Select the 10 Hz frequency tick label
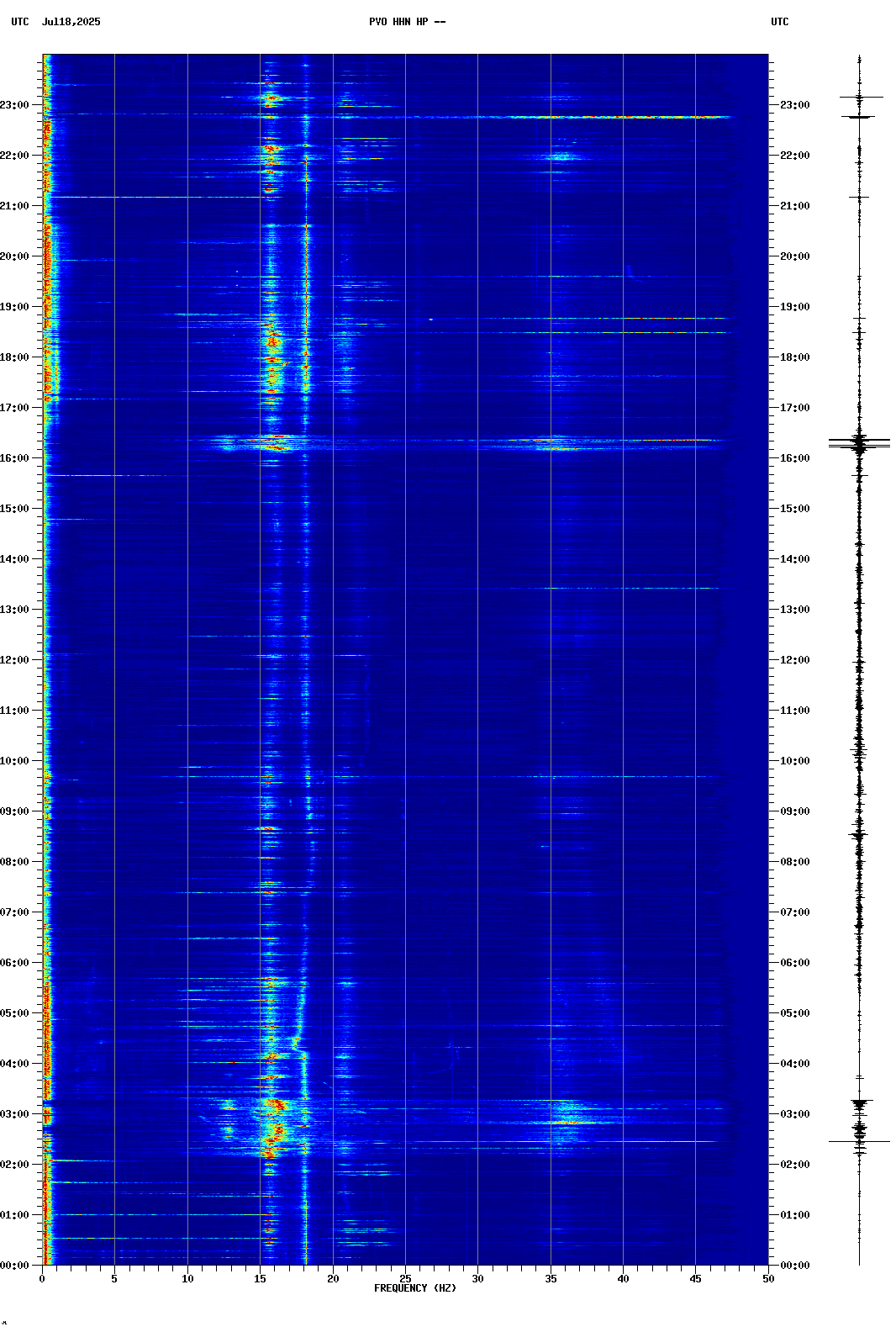This screenshot has width=896, height=1332. [187, 1279]
